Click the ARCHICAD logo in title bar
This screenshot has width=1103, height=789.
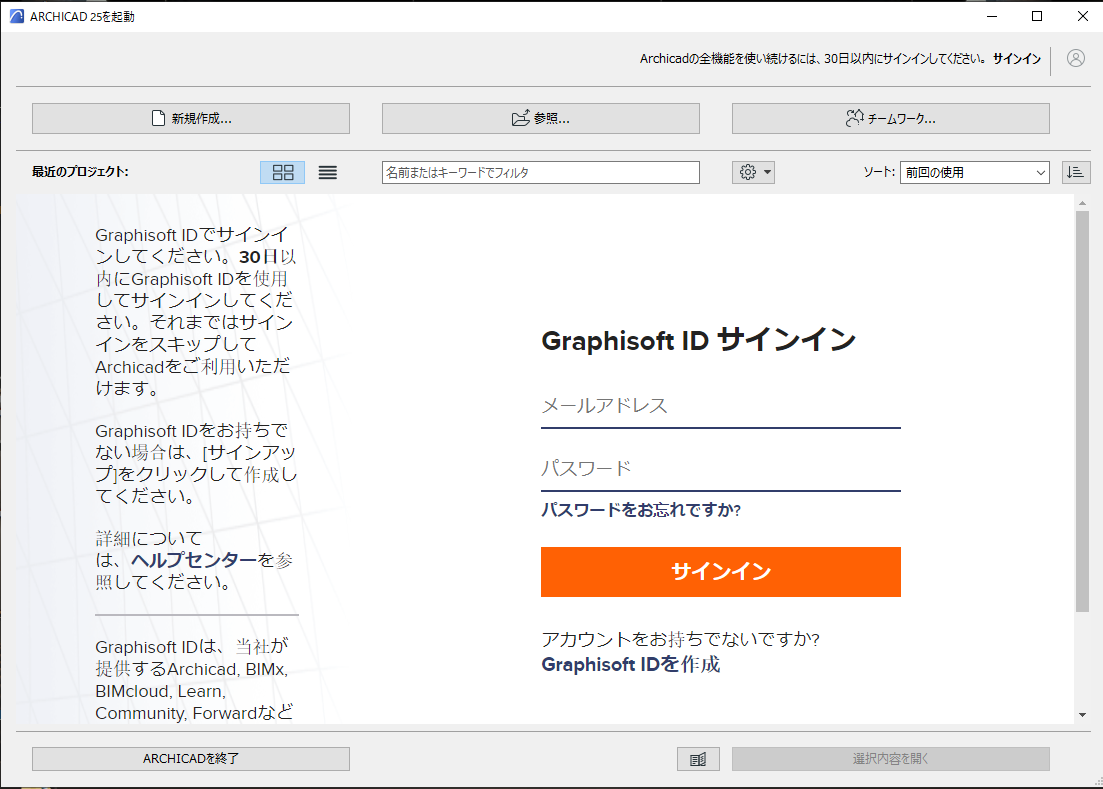(x=16, y=16)
